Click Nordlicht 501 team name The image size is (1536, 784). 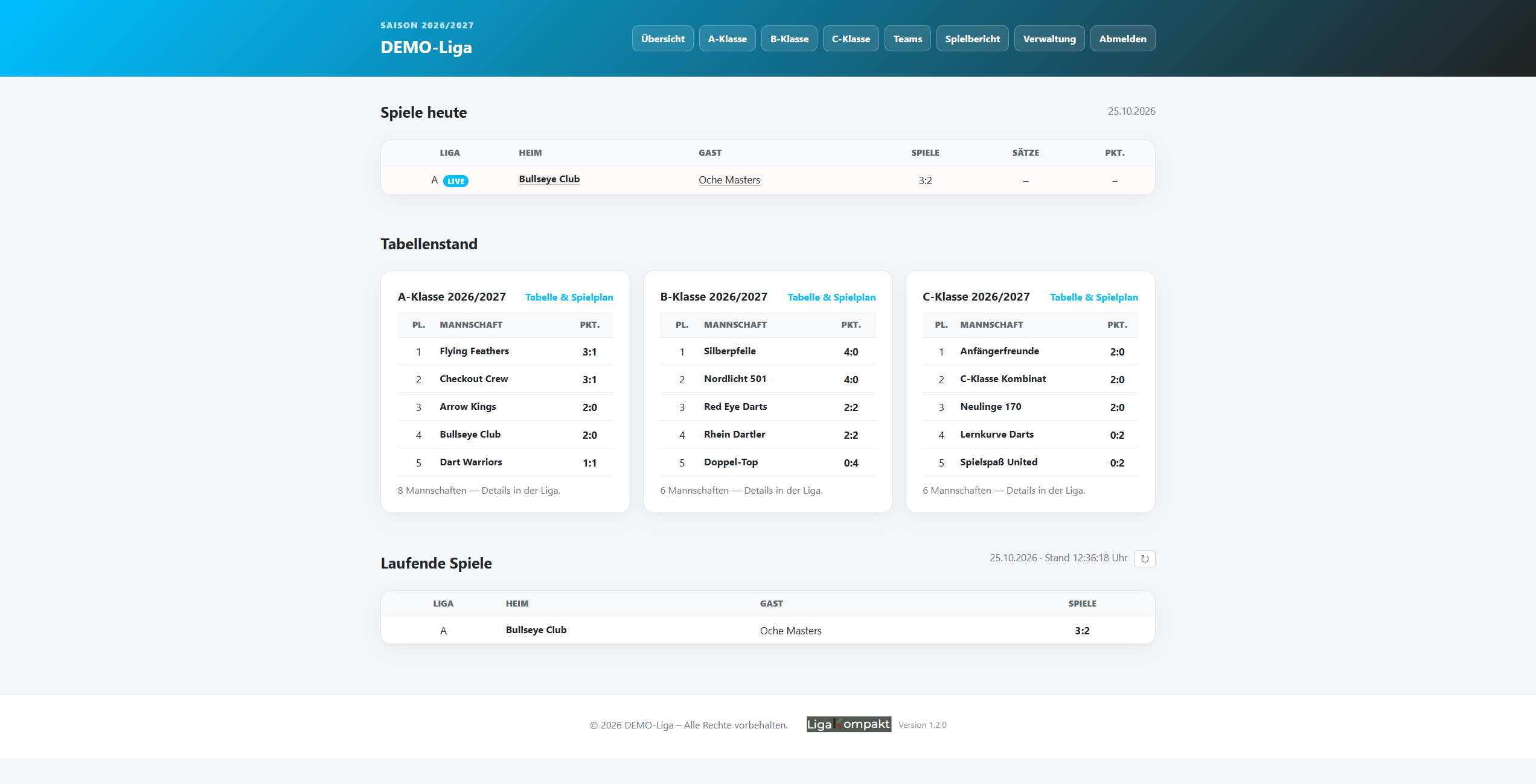(x=735, y=379)
